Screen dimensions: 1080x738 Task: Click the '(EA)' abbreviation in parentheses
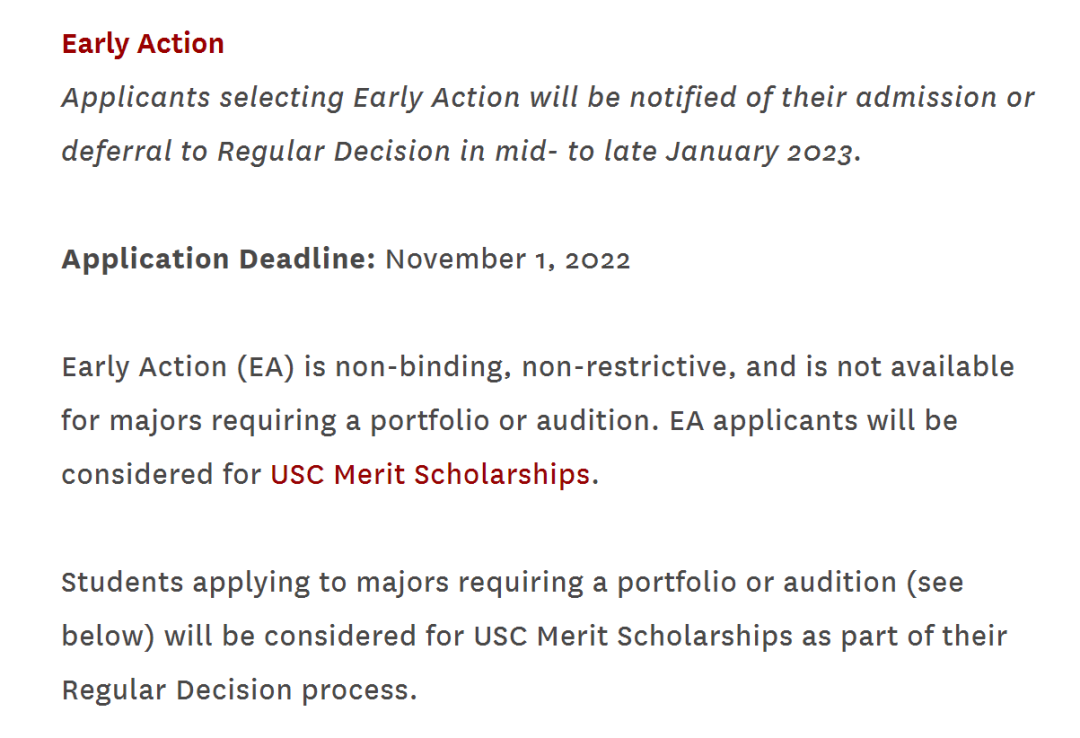click(265, 367)
